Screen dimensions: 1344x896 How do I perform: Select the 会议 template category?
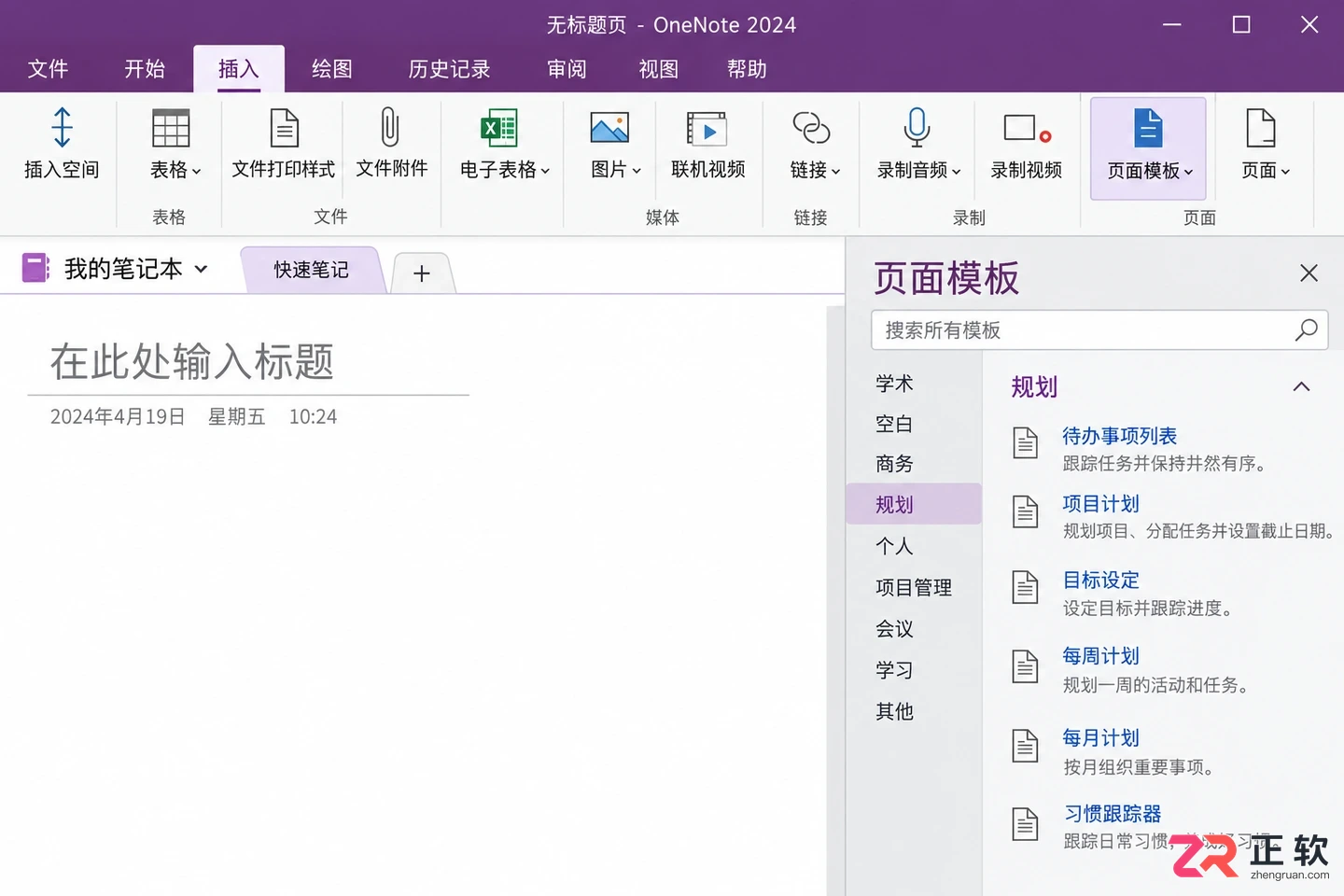pos(894,629)
